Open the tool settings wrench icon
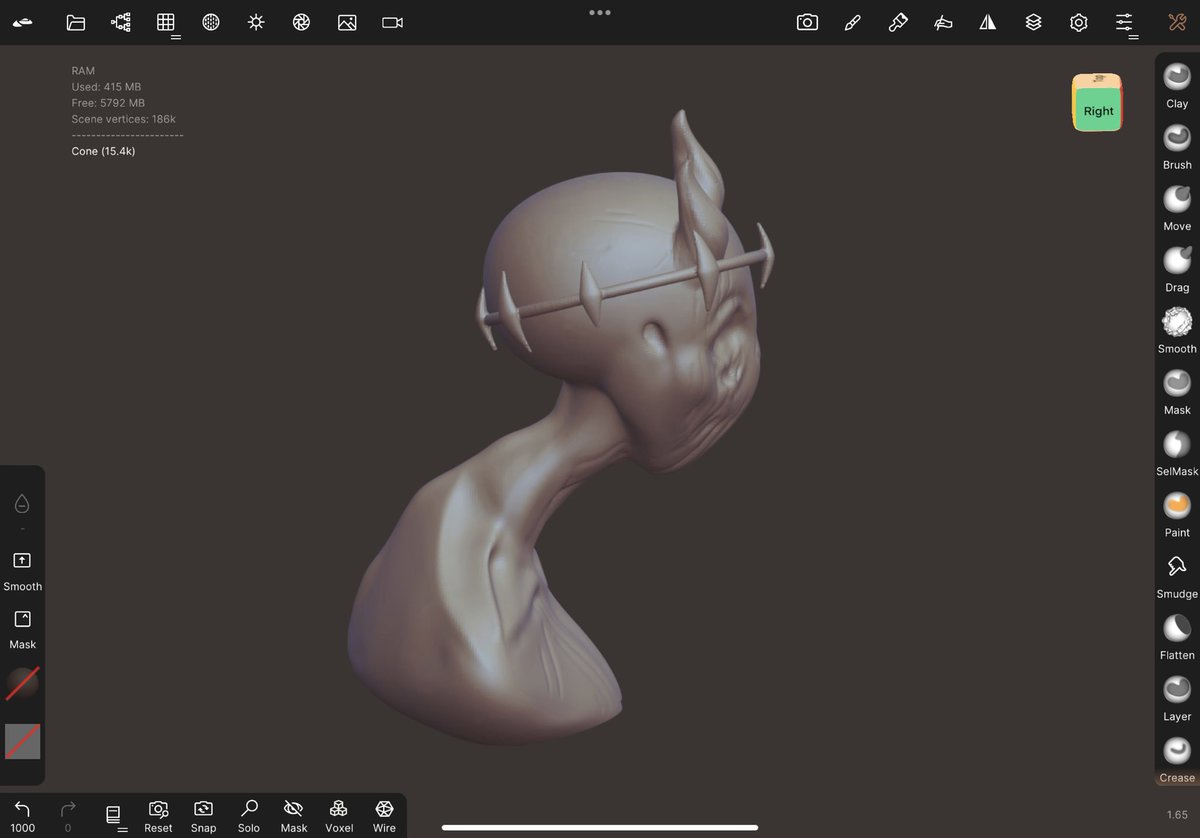The height and width of the screenshot is (838, 1200). pyautogui.click(x=1176, y=22)
